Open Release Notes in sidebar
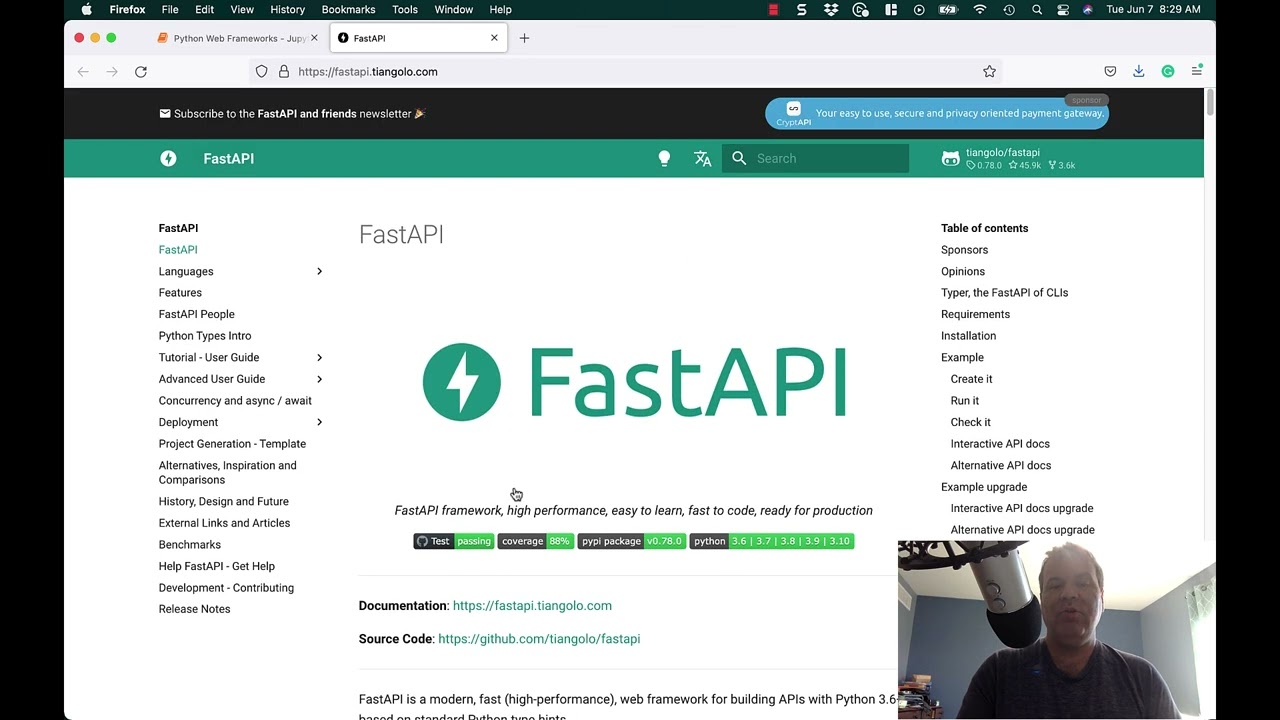Image resolution: width=1280 pixels, height=720 pixels. click(195, 609)
